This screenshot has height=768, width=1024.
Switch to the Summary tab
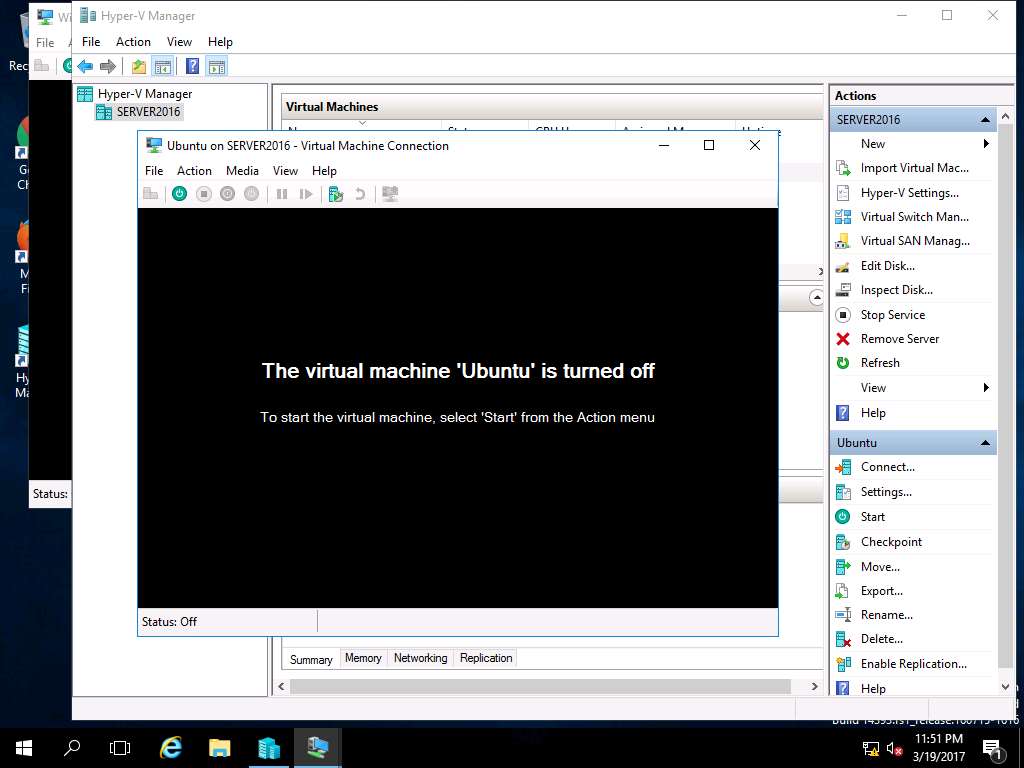pyautogui.click(x=311, y=659)
